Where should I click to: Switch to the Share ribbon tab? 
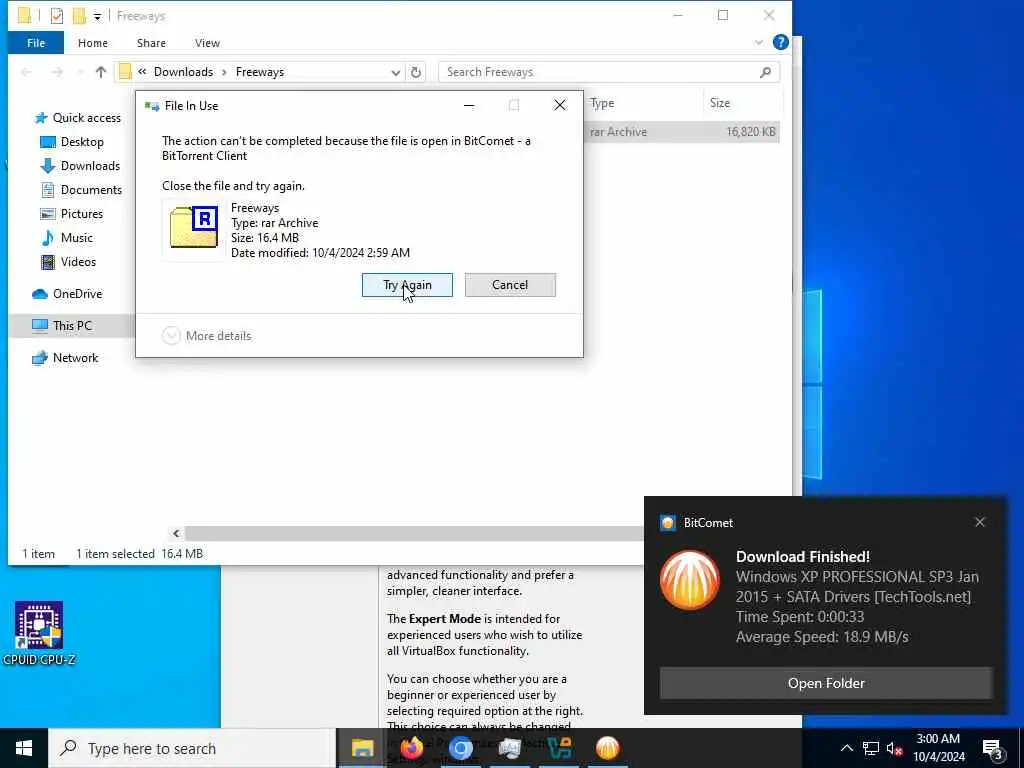[x=151, y=43]
